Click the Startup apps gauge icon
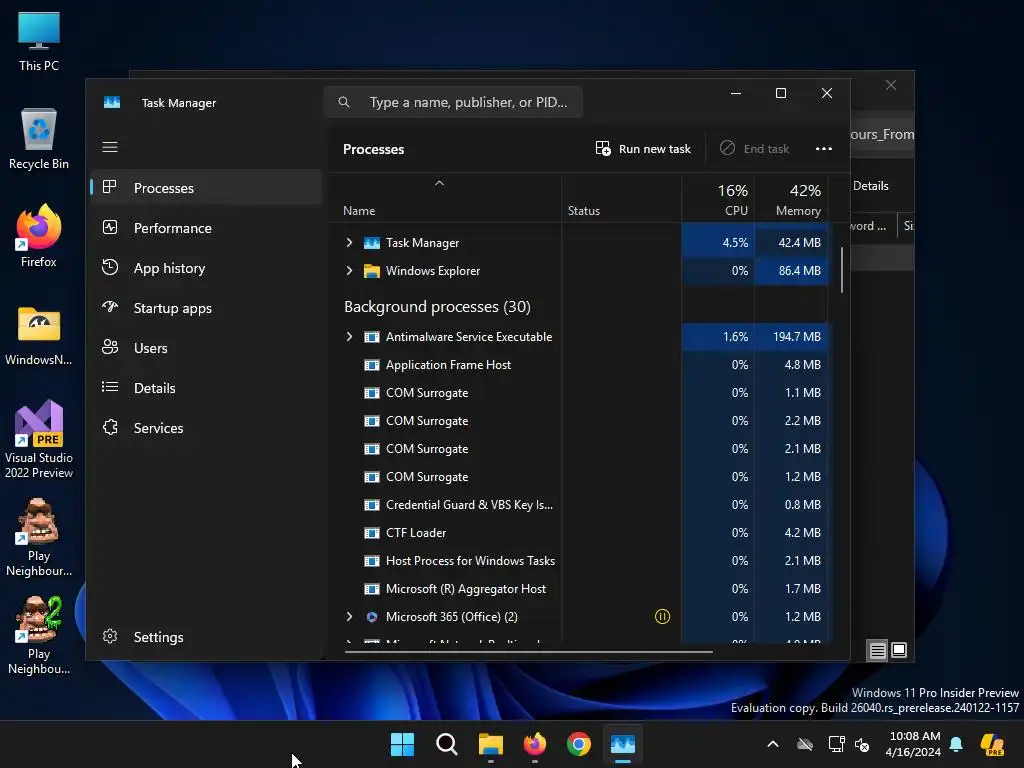The image size is (1024, 768). pyautogui.click(x=110, y=306)
